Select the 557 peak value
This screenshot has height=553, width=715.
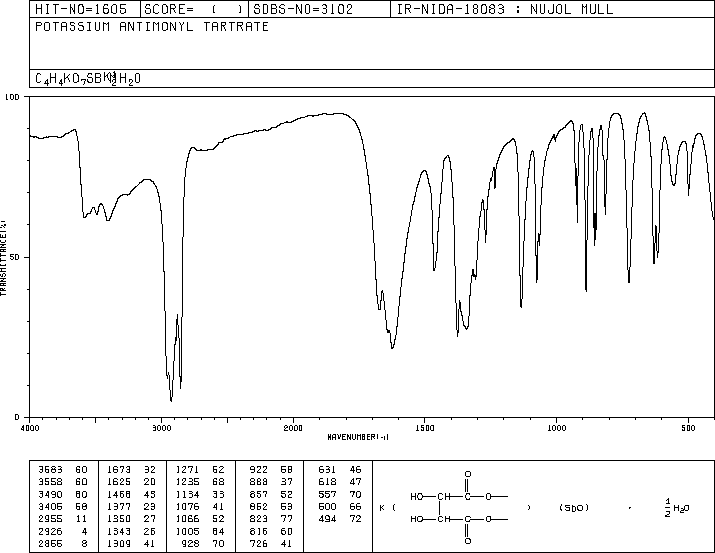click(x=327, y=494)
